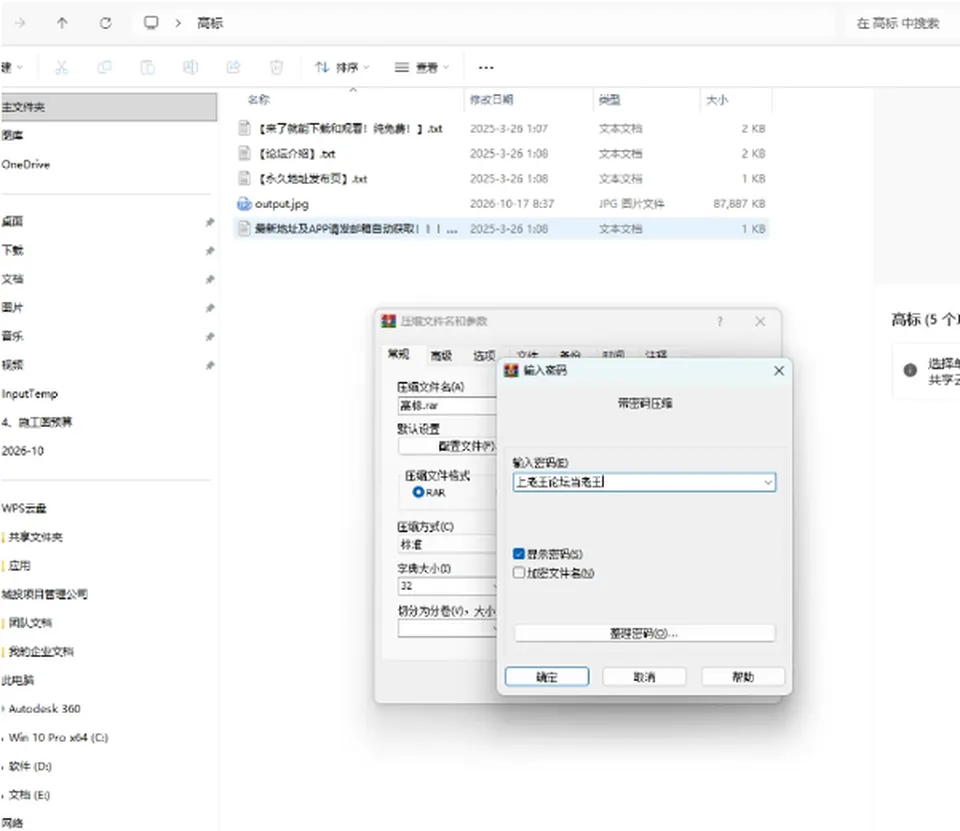The image size is (960, 831).
Task: Click the Rename icon in Explorer toolbar
Action: [x=190, y=67]
